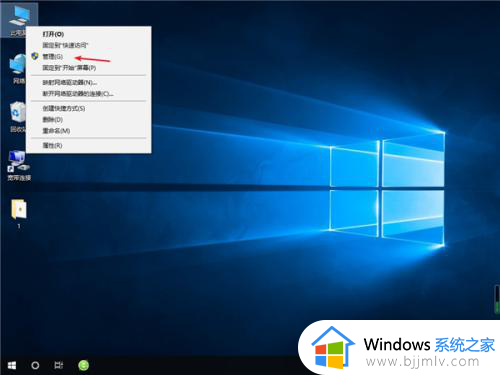Open the green browser icon on taskbar
Screen dimensions: 500x375
click(84, 366)
